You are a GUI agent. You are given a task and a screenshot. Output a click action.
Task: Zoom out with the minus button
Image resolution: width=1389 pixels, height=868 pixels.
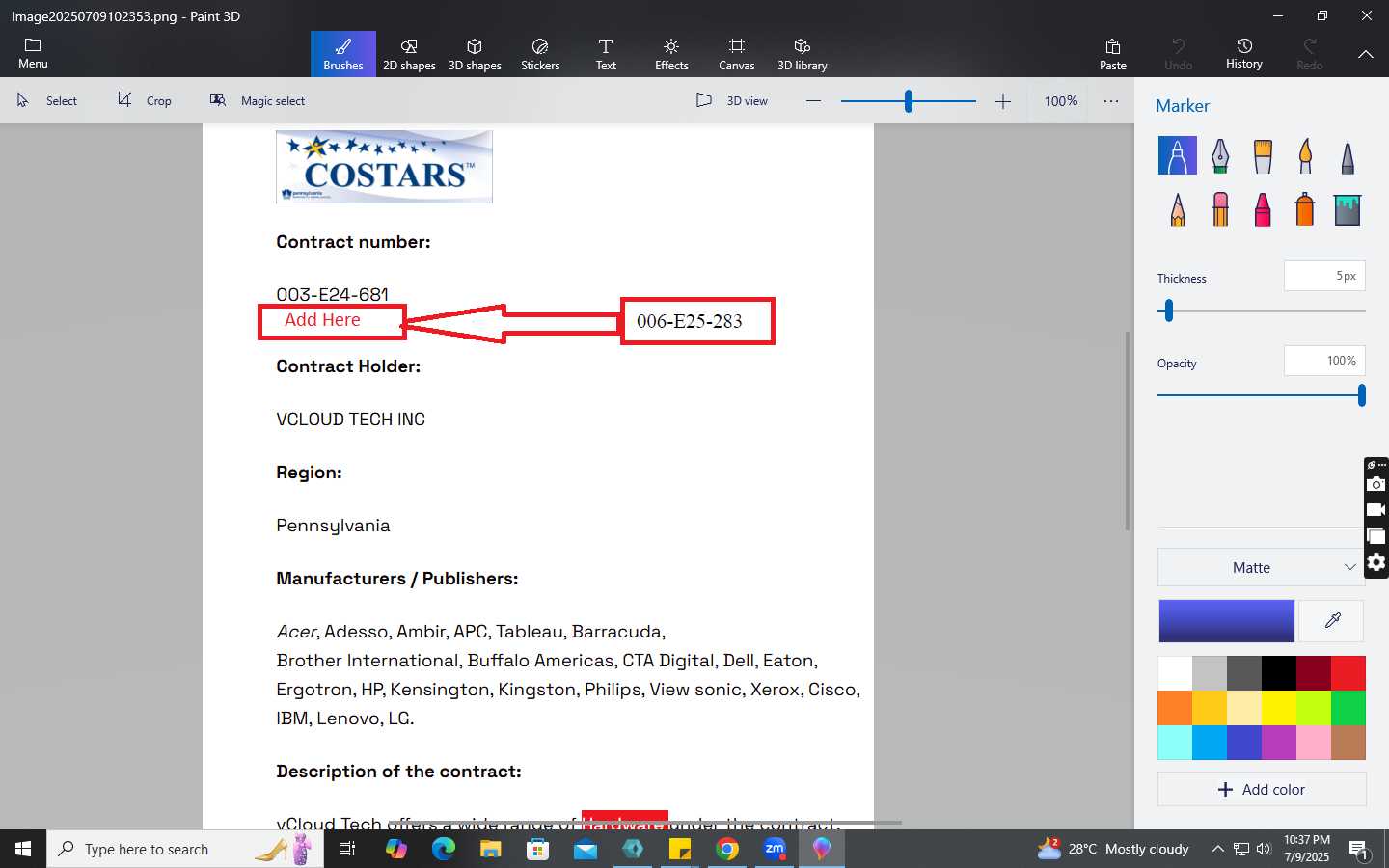(813, 100)
